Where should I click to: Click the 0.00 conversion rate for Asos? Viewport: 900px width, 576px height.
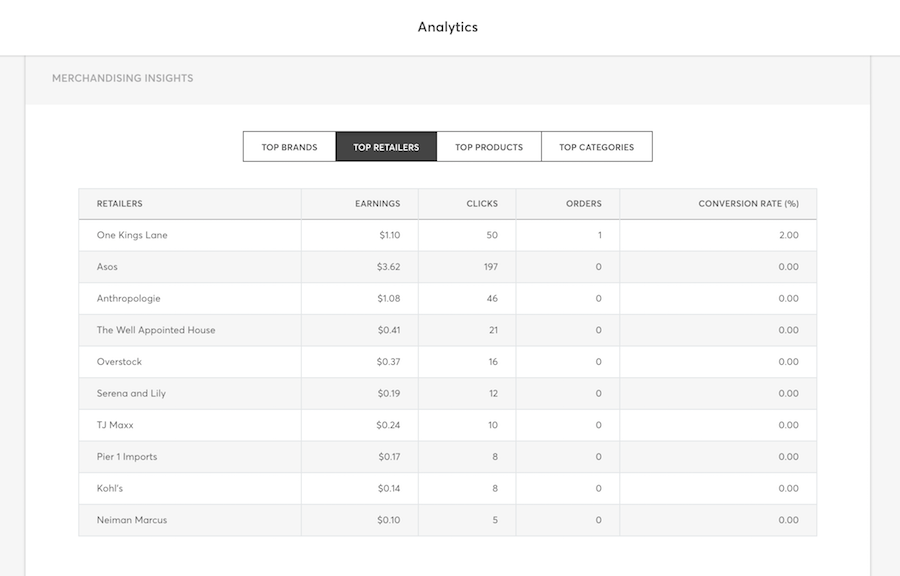(x=789, y=267)
